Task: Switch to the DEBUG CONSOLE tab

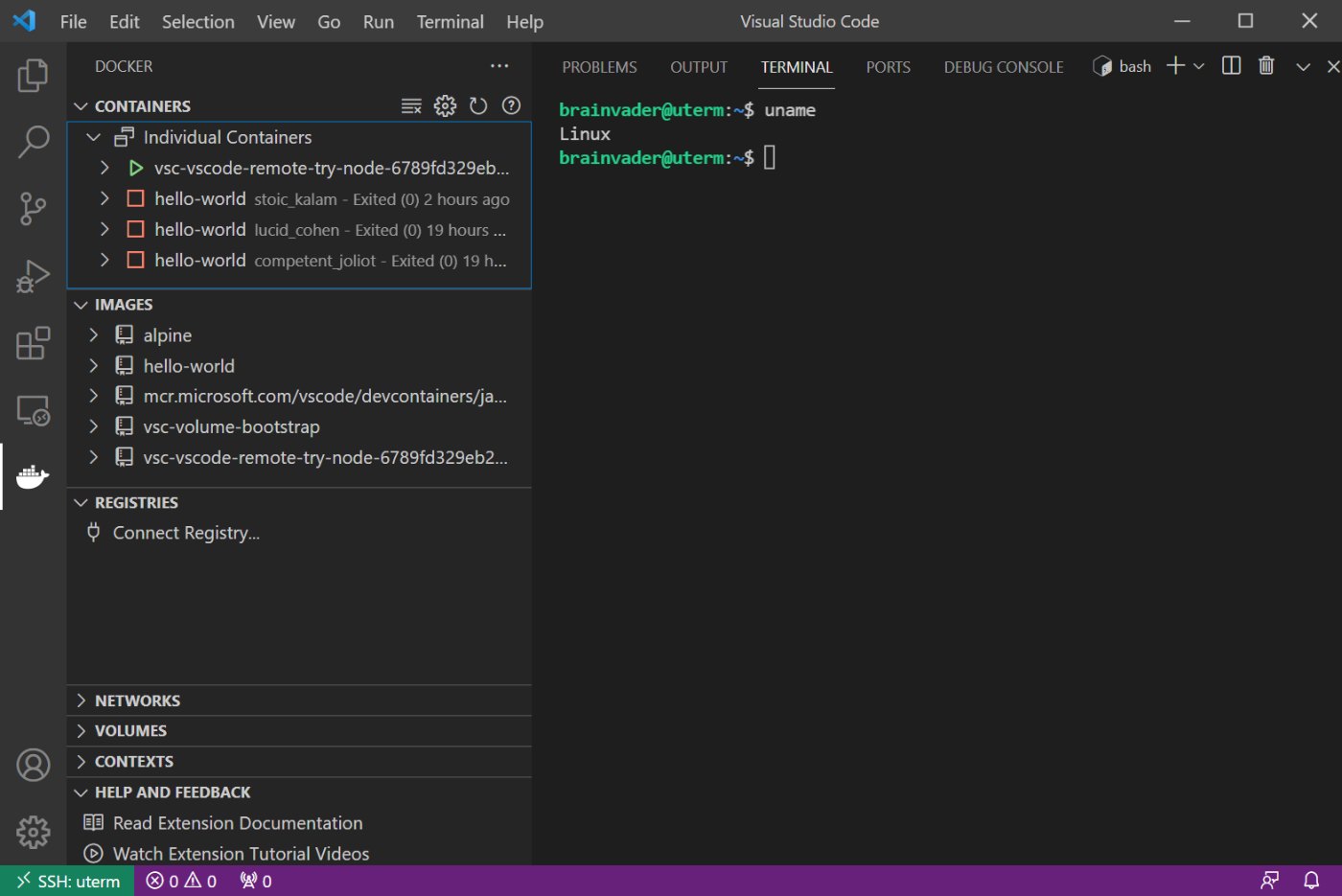Action: 1004,67
